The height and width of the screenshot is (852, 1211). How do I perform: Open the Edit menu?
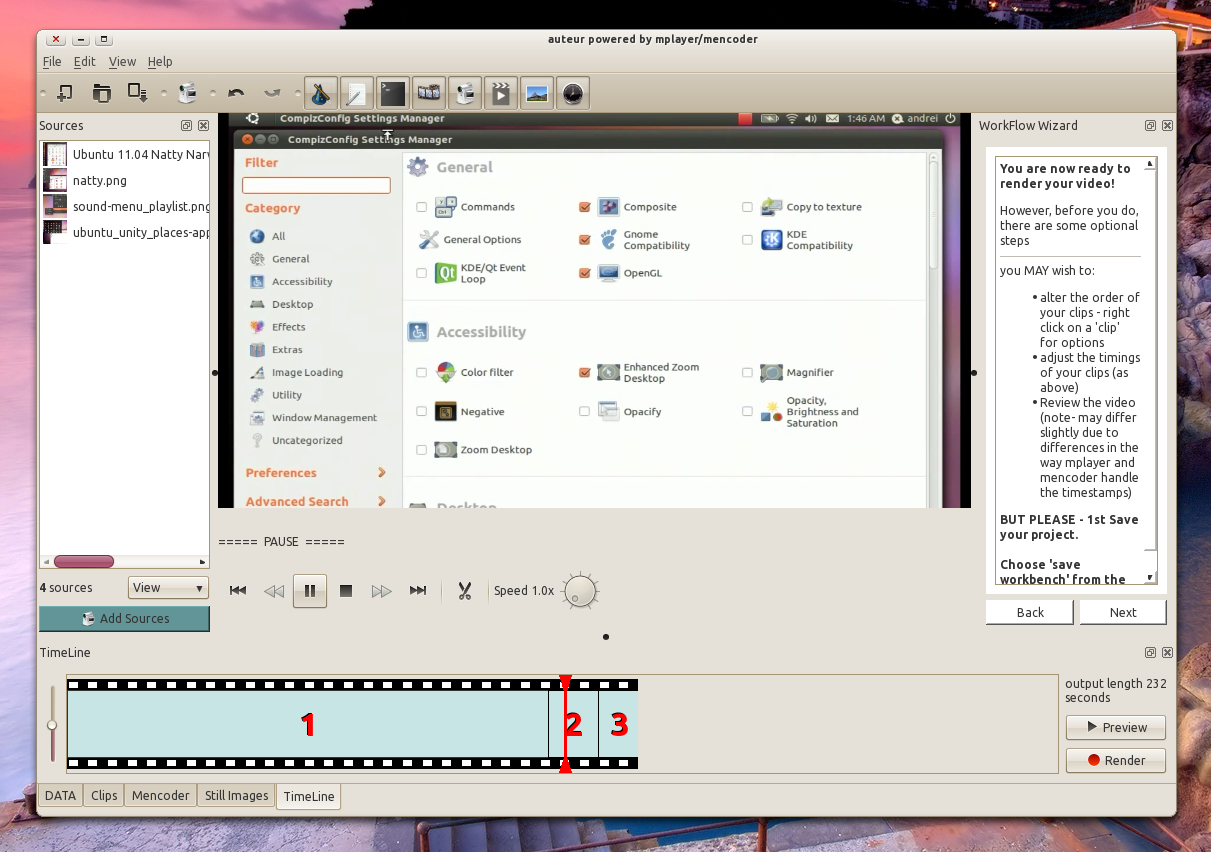[x=84, y=62]
